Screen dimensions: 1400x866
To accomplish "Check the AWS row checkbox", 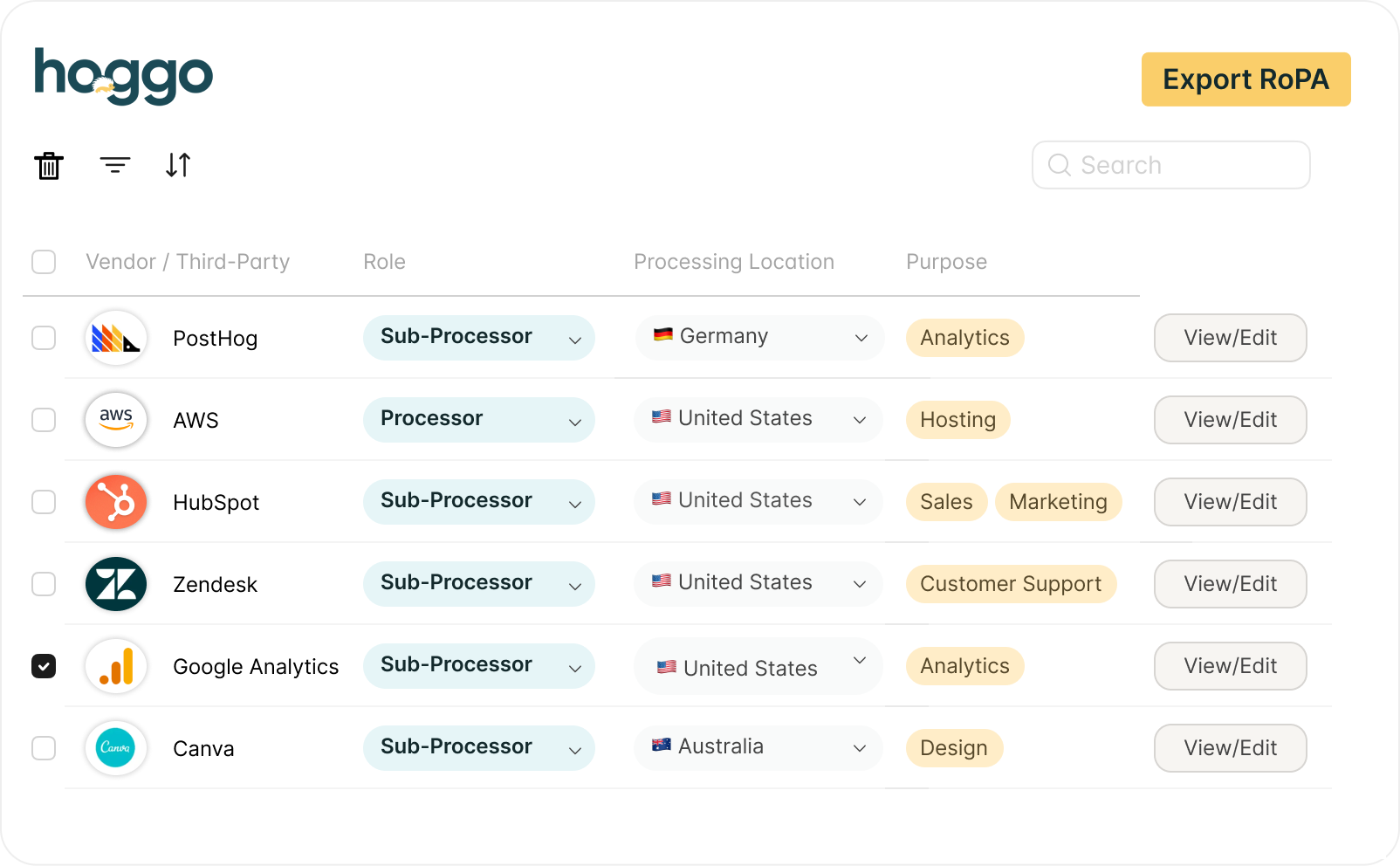I will click(44, 420).
